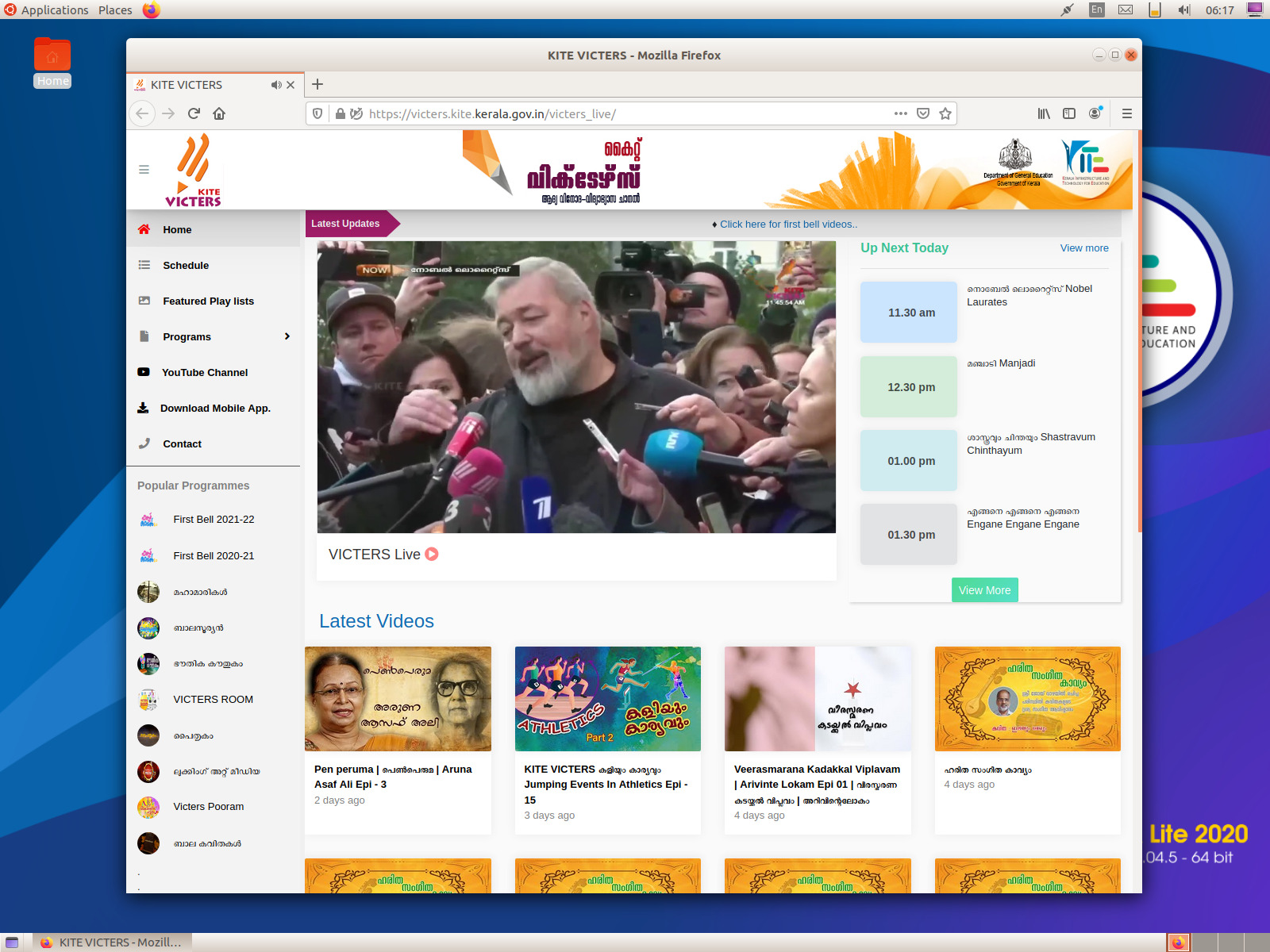Open the system volume control
Viewport: 1270px width, 952px height.
(1183, 10)
